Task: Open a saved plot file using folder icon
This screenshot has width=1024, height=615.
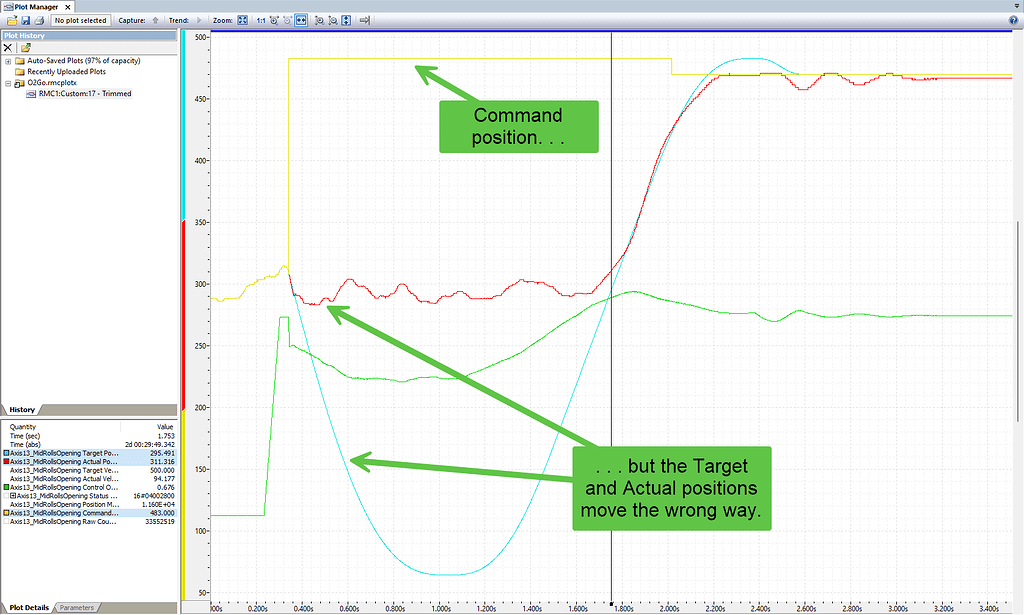Action: click(x=10, y=19)
